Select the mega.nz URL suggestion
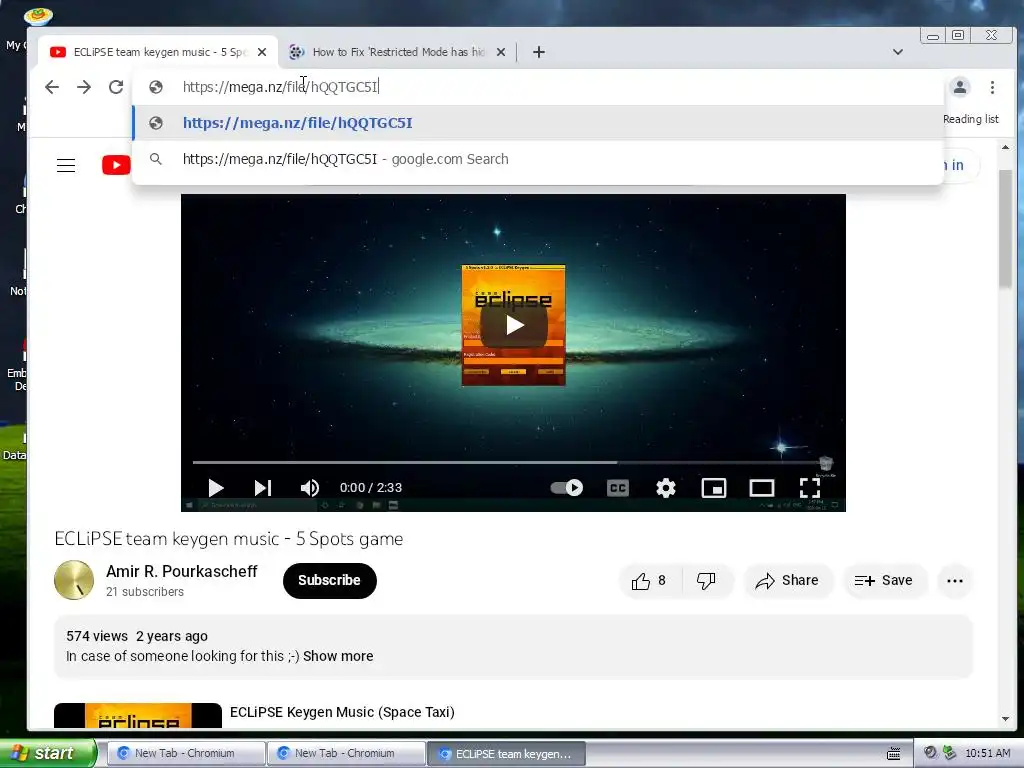The image size is (1024, 768). click(x=538, y=123)
